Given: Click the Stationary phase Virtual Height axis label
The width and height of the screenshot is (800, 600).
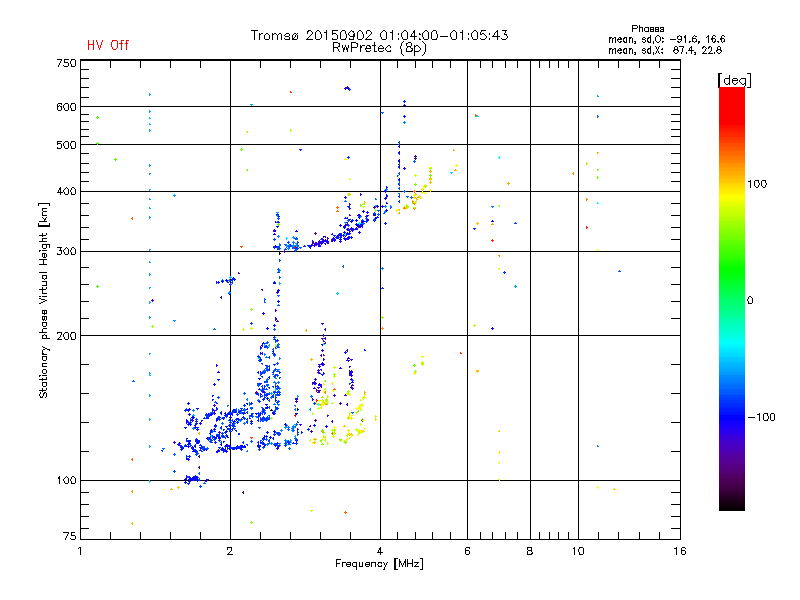Looking at the screenshot, I should (x=44, y=300).
